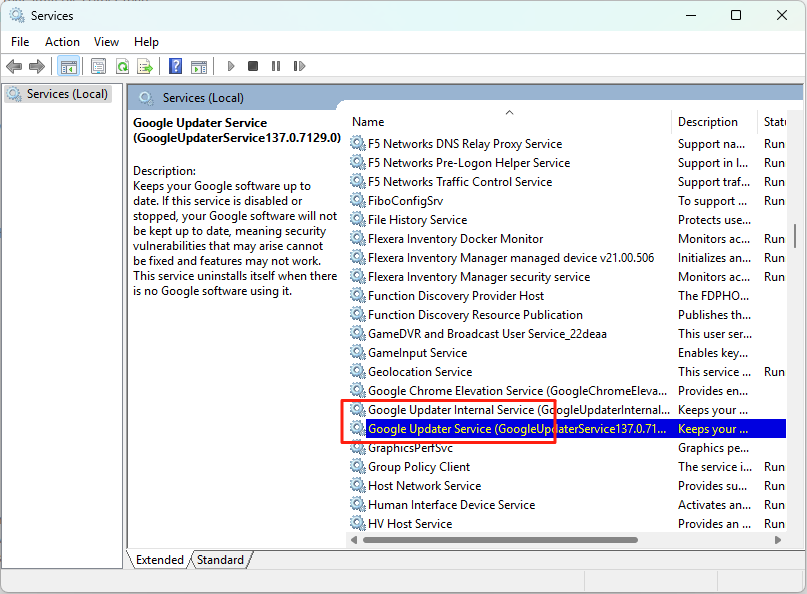
Task: Select Flexera Inventory Manager managed device service
Action: tap(511, 258)
